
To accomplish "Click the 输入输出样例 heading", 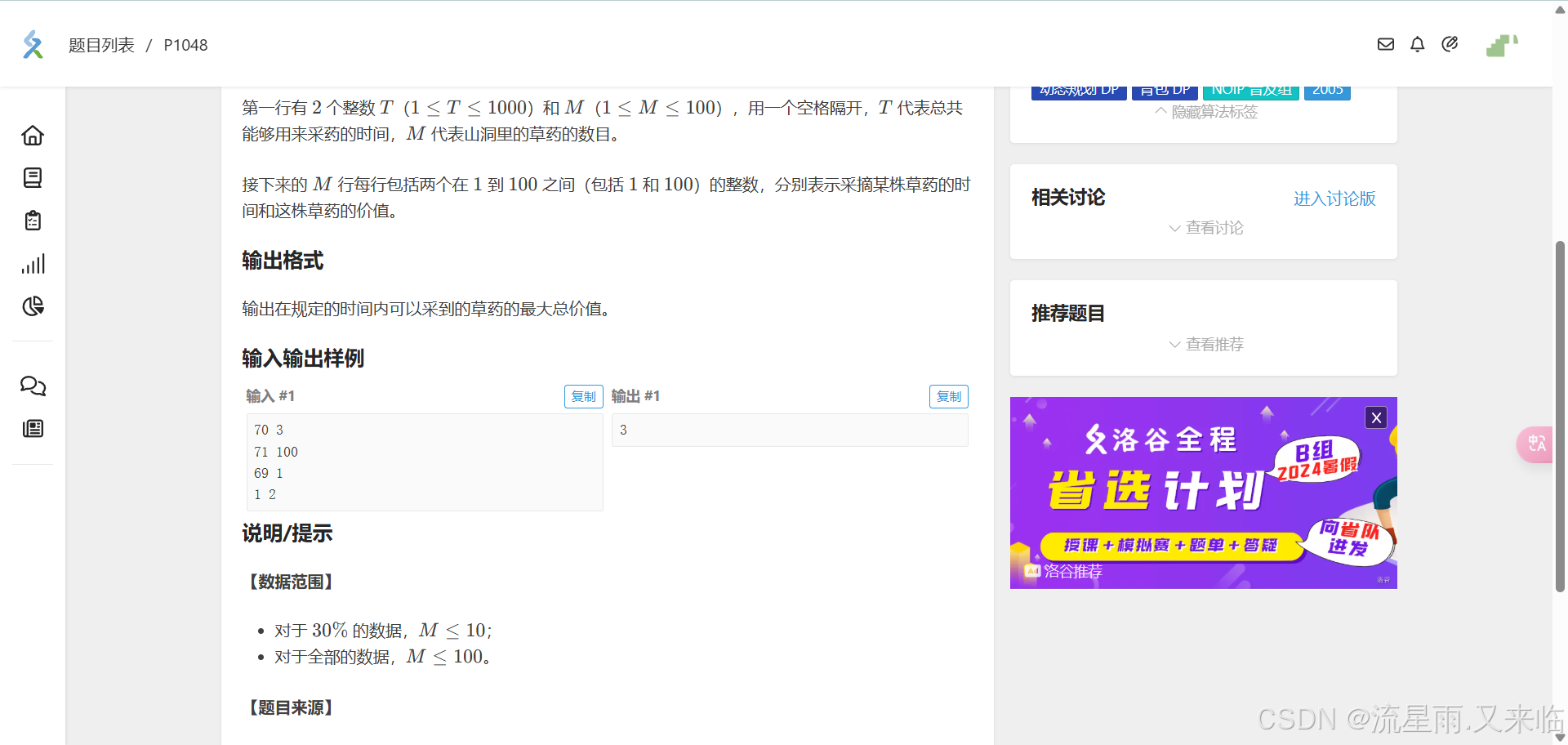I will [x=303, y=358].
